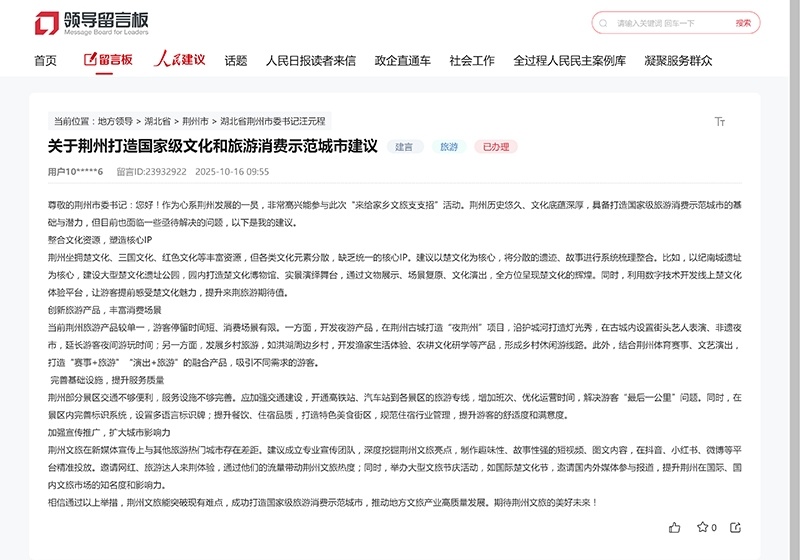
Task: Open the 留言板 tab with pencil icon
Action: (108, 60)
